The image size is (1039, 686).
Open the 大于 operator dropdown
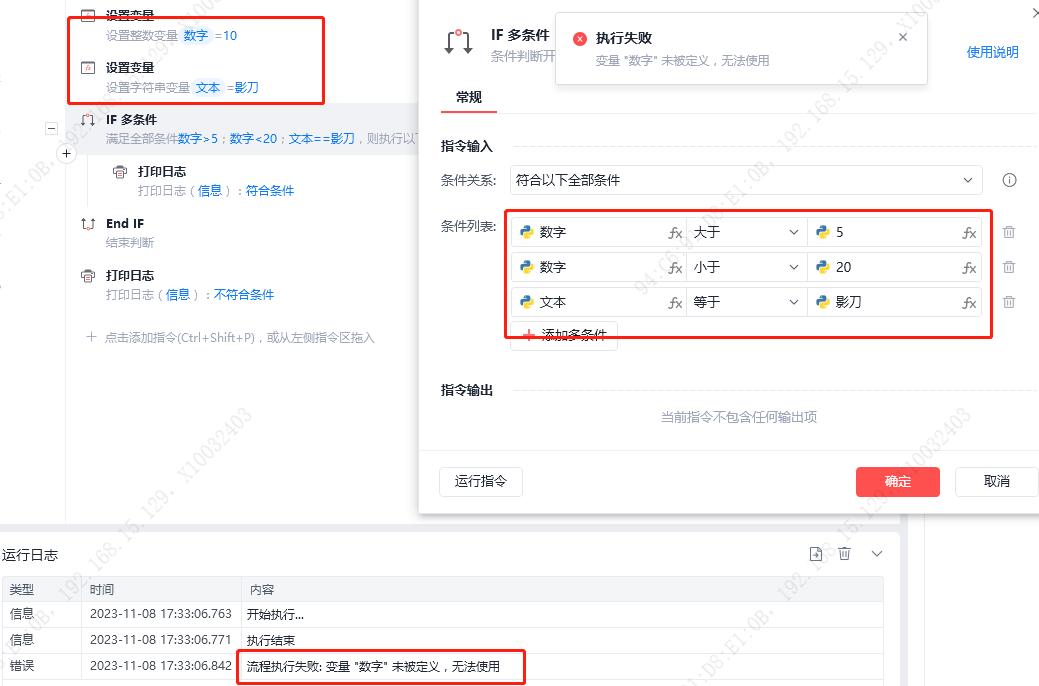(x=746, y=232)
